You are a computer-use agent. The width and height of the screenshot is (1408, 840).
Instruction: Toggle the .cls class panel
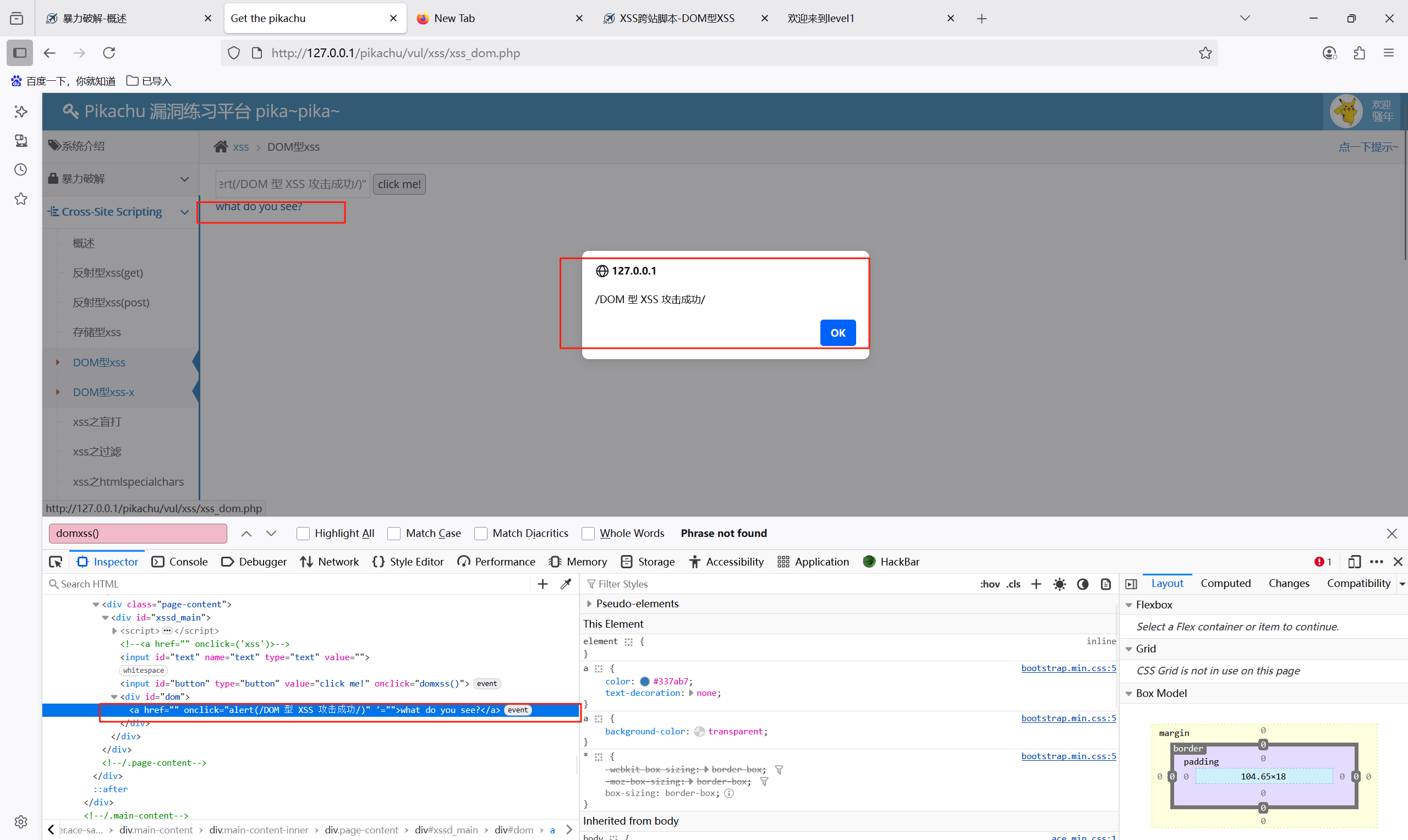(1013, 584)
